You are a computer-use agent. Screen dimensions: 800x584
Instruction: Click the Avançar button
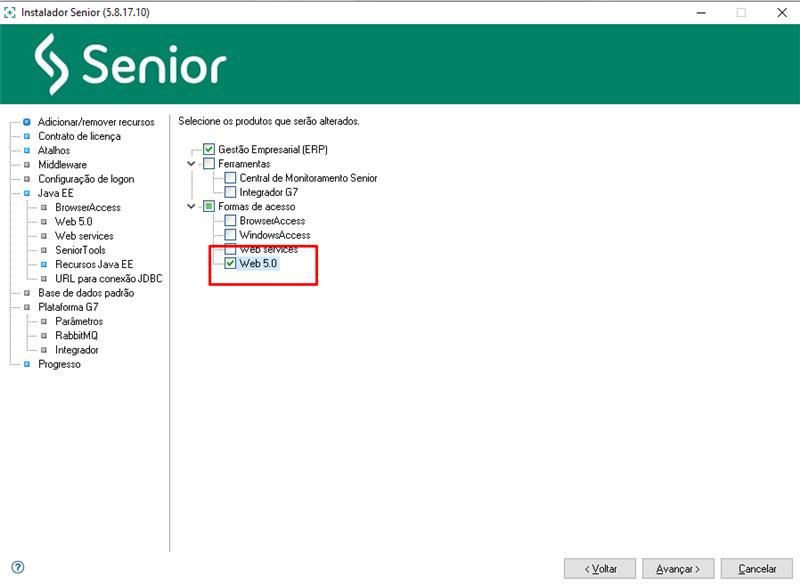[x=678, y=569]
